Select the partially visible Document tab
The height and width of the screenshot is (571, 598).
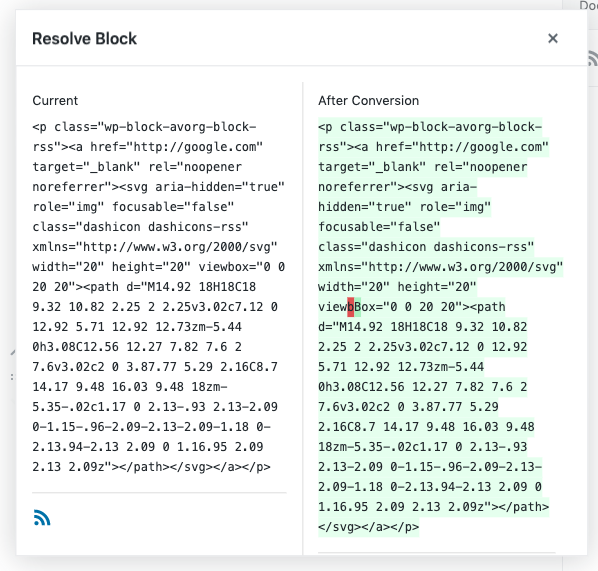point(588,5)
